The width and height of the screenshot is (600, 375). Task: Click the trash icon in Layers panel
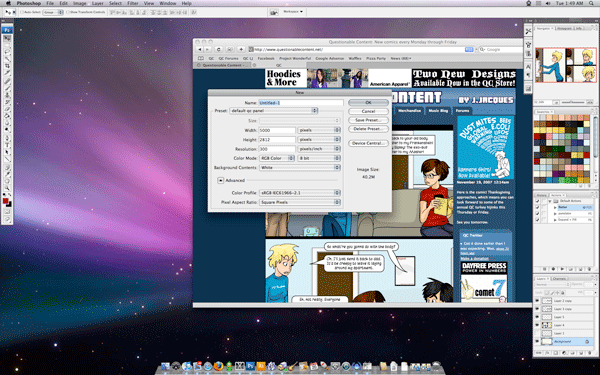coord(589,353)
